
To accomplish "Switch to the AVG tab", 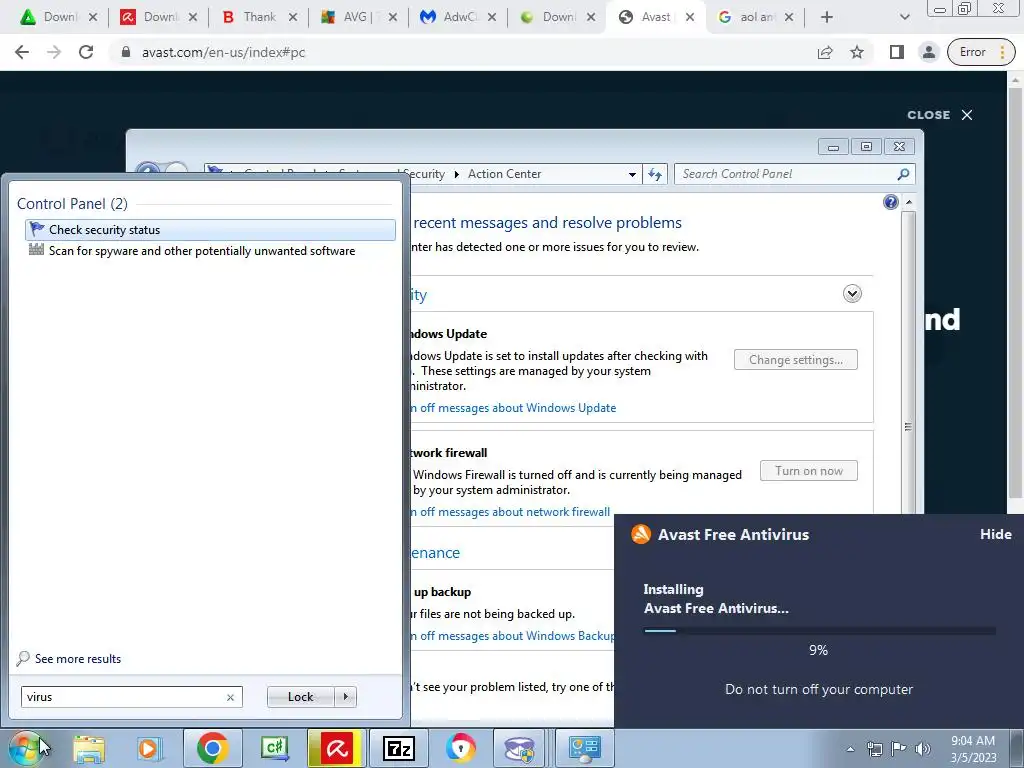I will tap(358, 17).
